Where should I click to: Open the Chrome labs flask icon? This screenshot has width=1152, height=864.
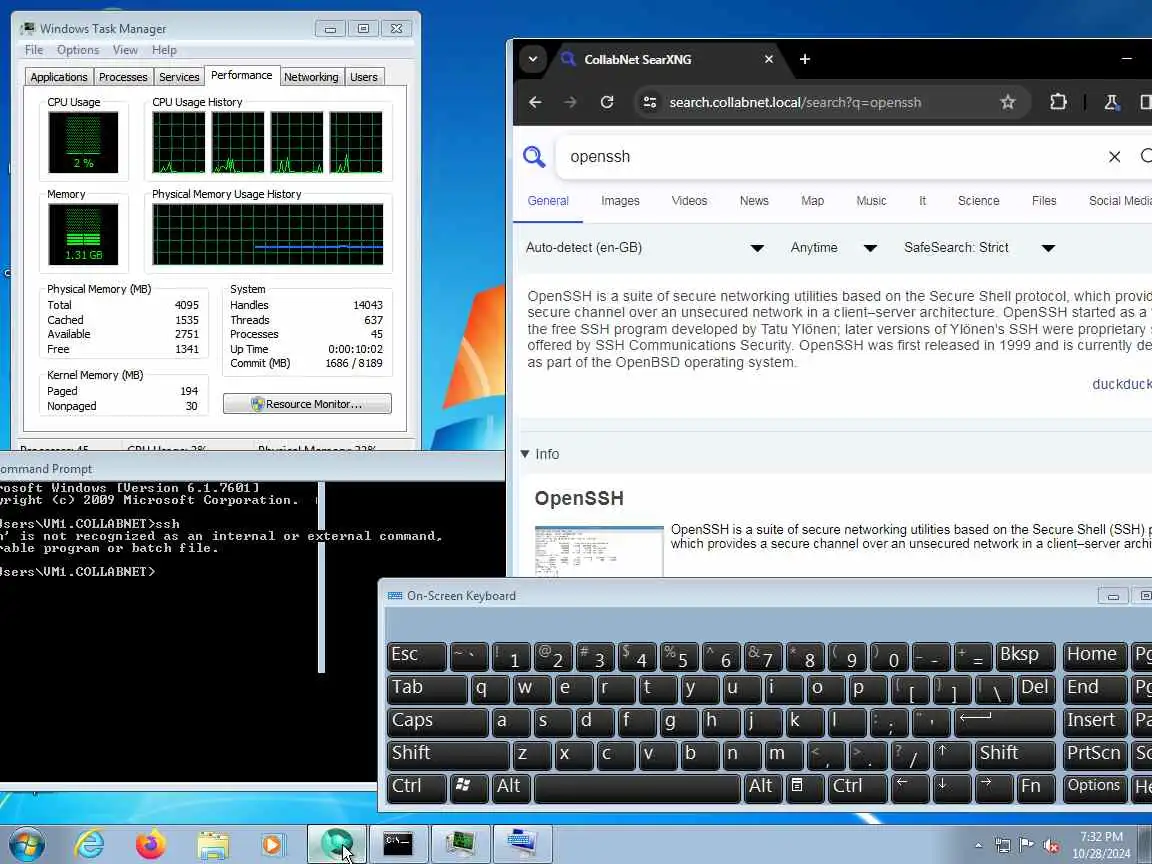coord(1112,102)
